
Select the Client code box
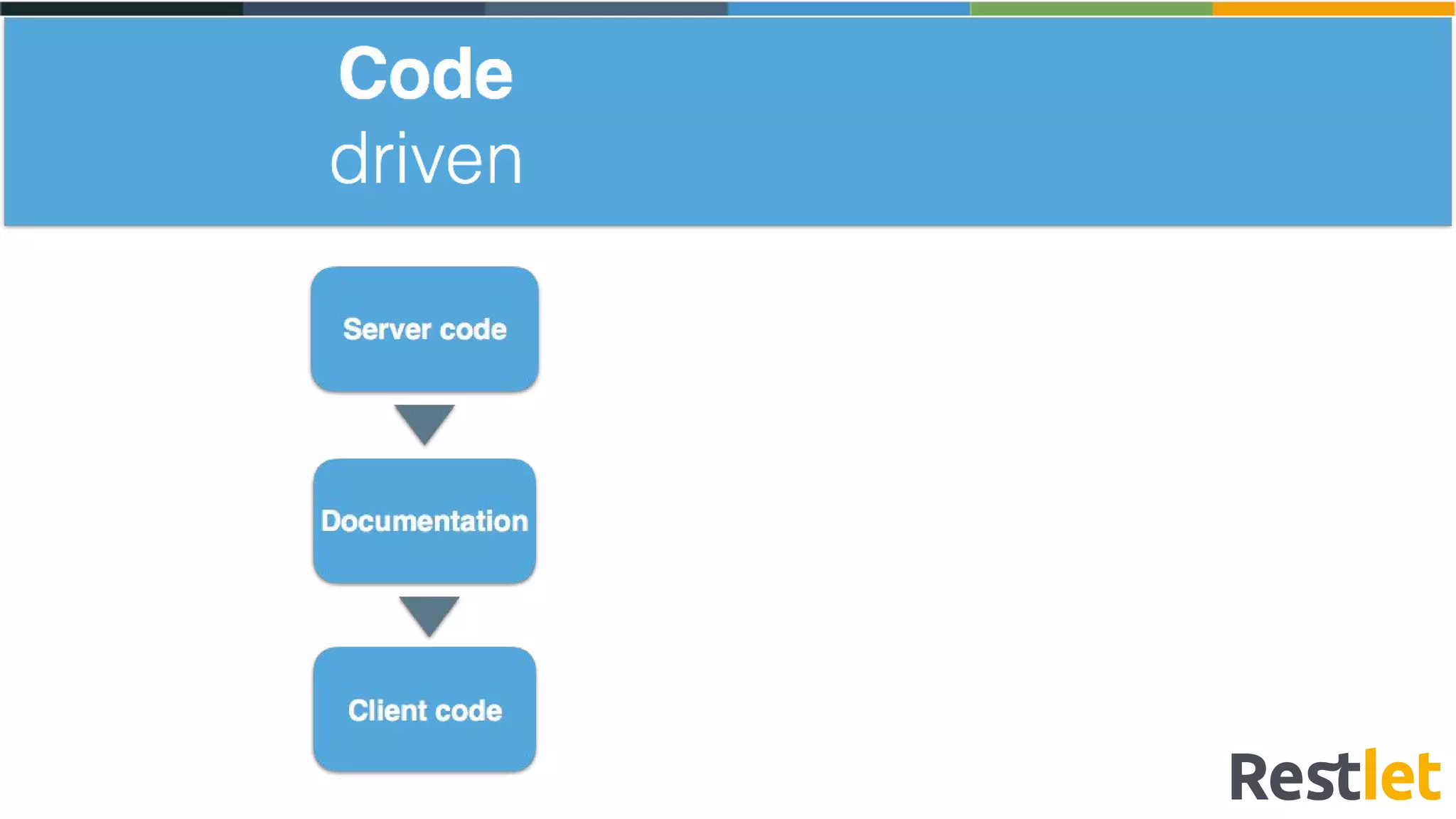click(x=424, y=710)
